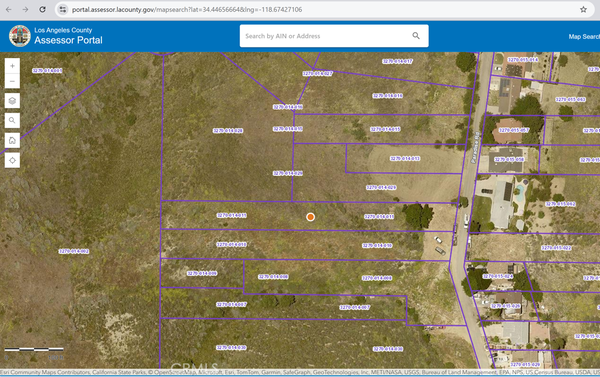Select parcel label 3270-015-063

click(x=571, y=100)
